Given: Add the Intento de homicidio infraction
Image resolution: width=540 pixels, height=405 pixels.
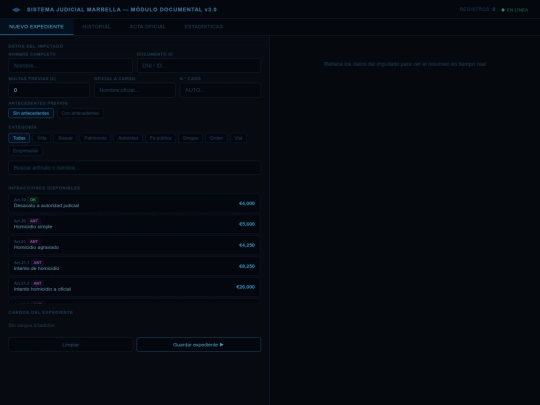Looking at the screenshot, I should (134, 266).
